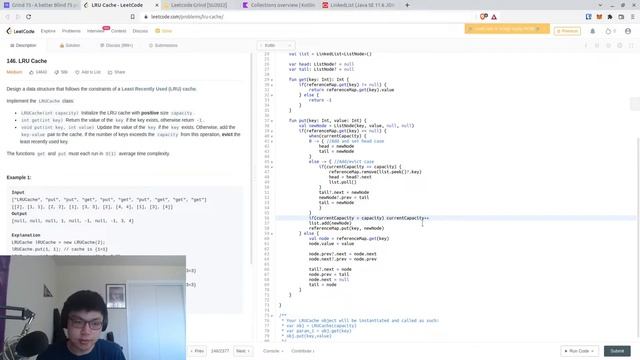The image size is (640, 360).
Task: Reload the page with the browser refresh icon
Action: tap(29, 17)
